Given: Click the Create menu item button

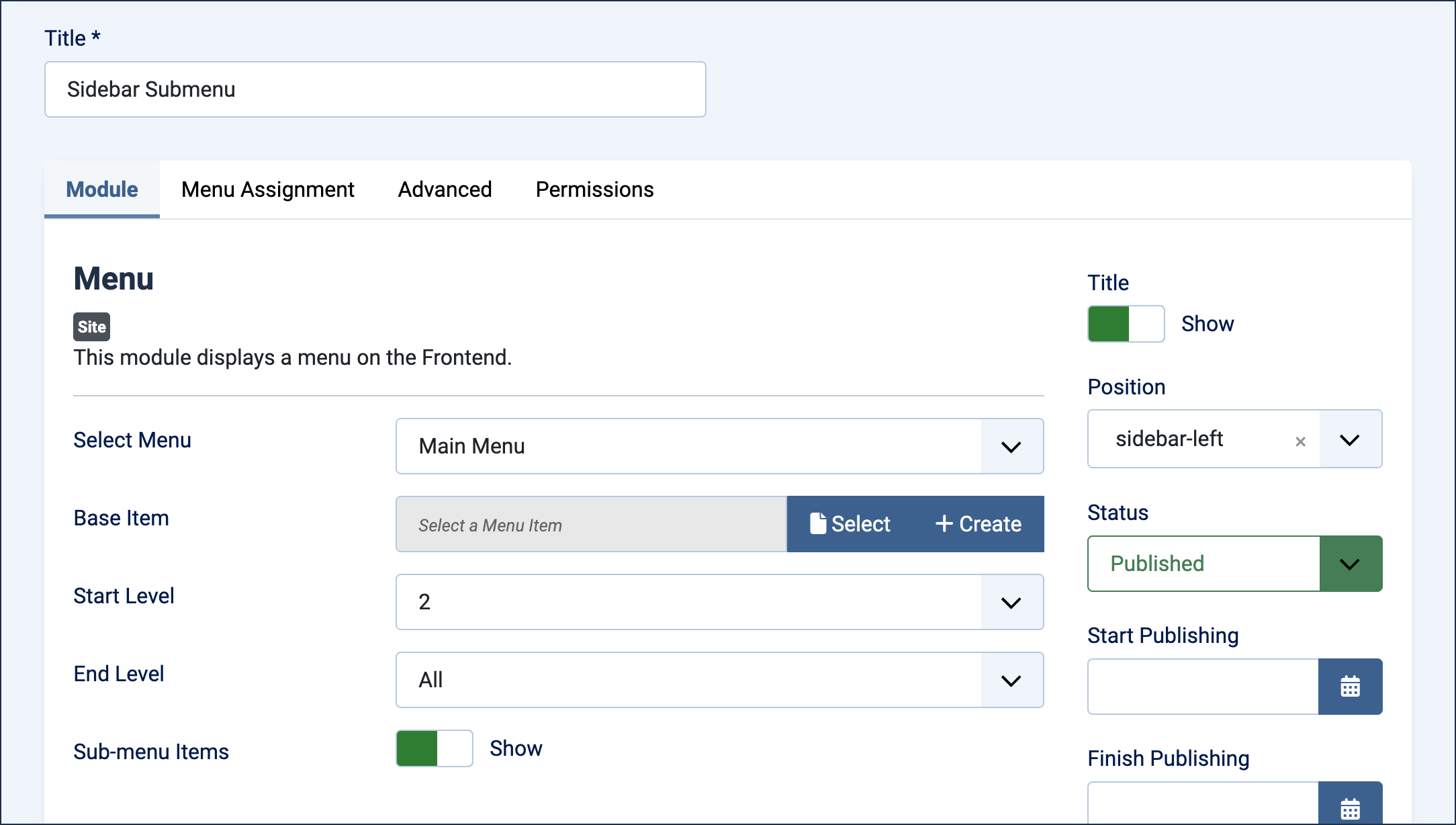Looking at the screenshot, I should [979, 524].
